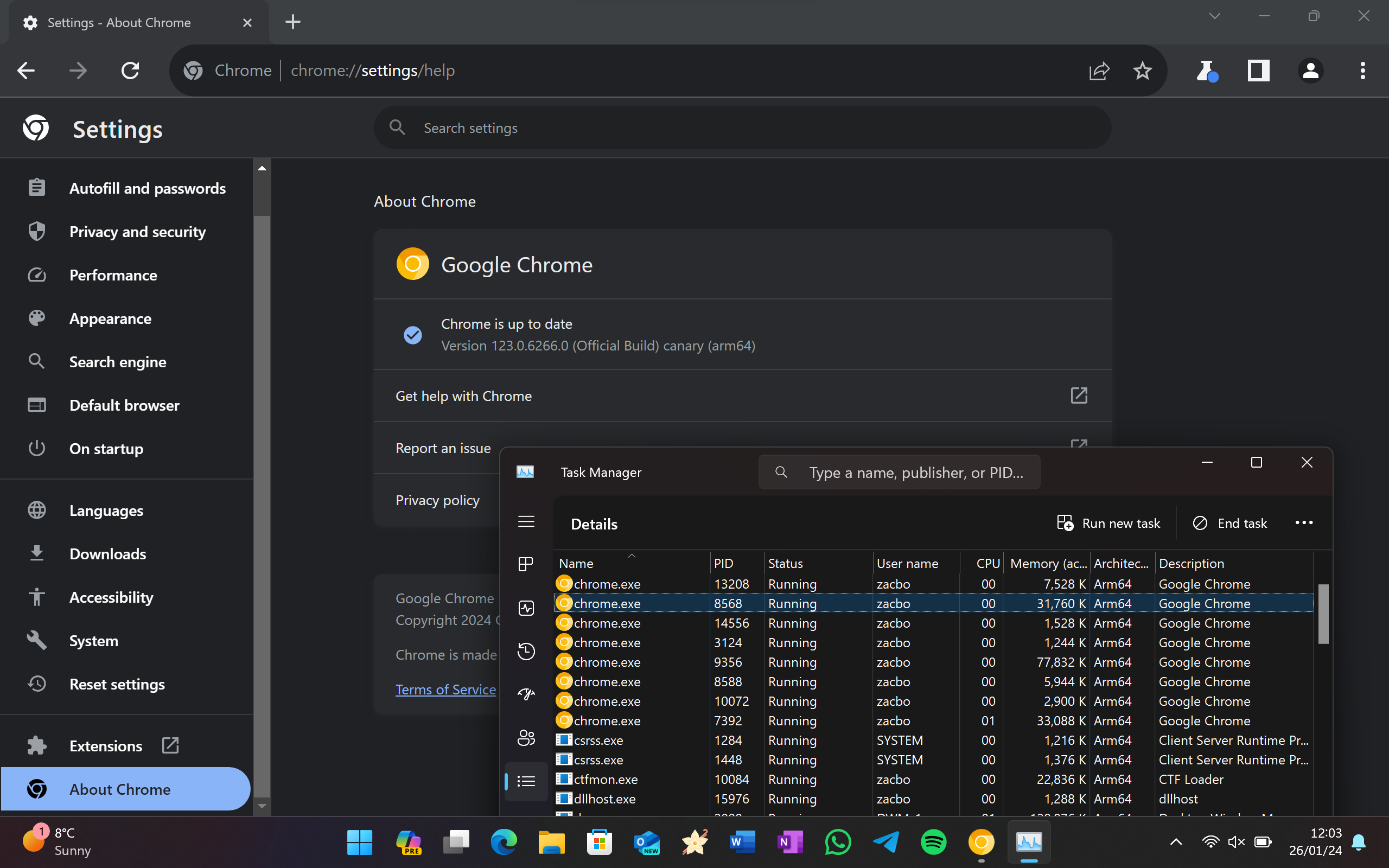Click the Chrome experiments beaker icon
The width and height of the screenshot is (1389, 868).
(x=1207, y=70)
